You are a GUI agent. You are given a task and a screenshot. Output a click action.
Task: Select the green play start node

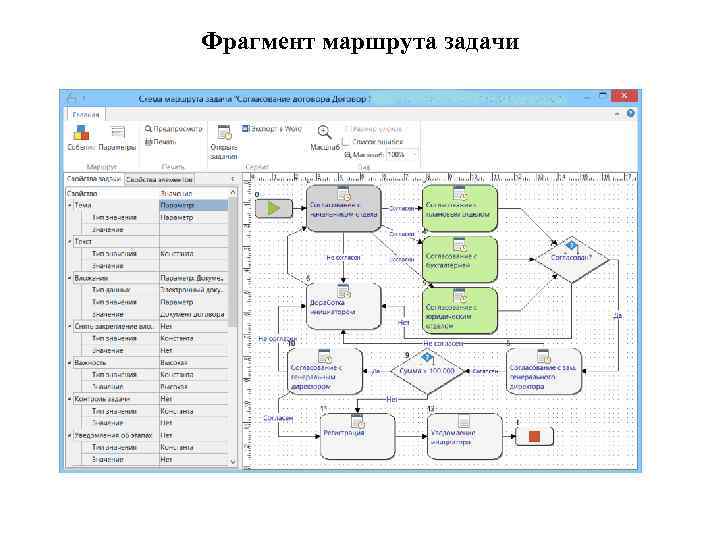pos(274,208)
